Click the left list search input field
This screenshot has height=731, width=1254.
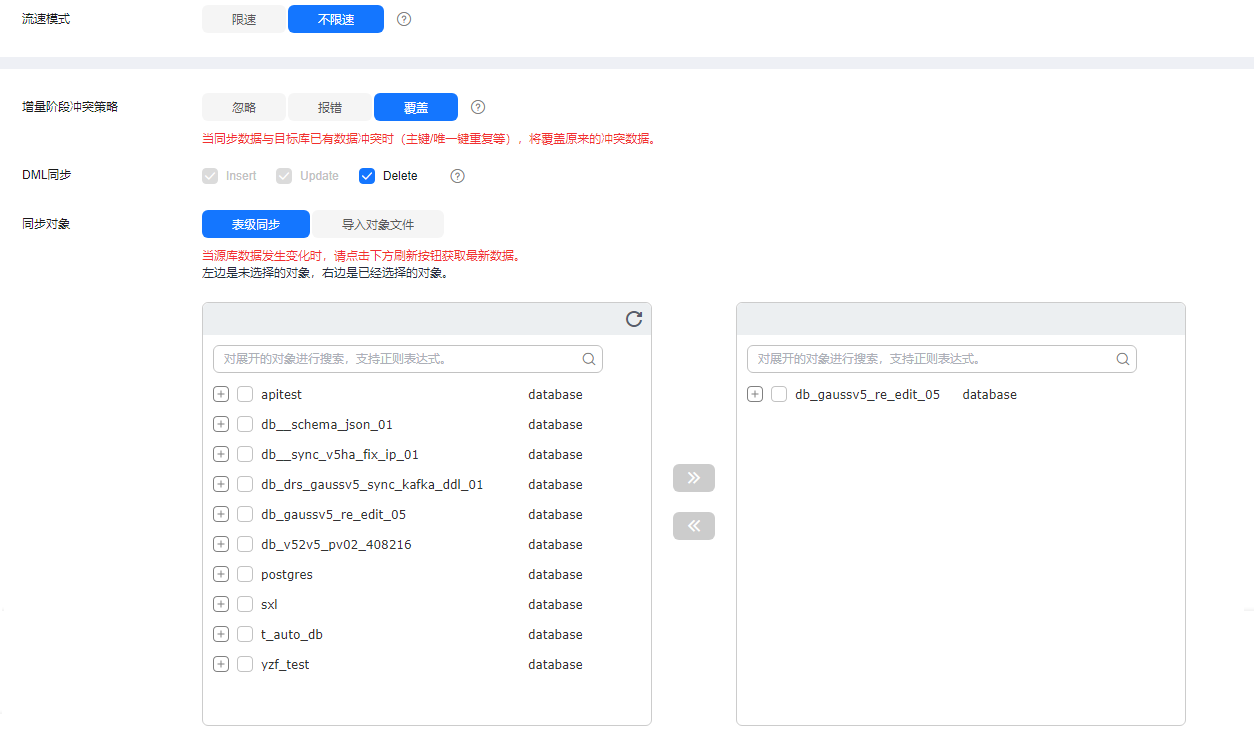coord(408,359)
